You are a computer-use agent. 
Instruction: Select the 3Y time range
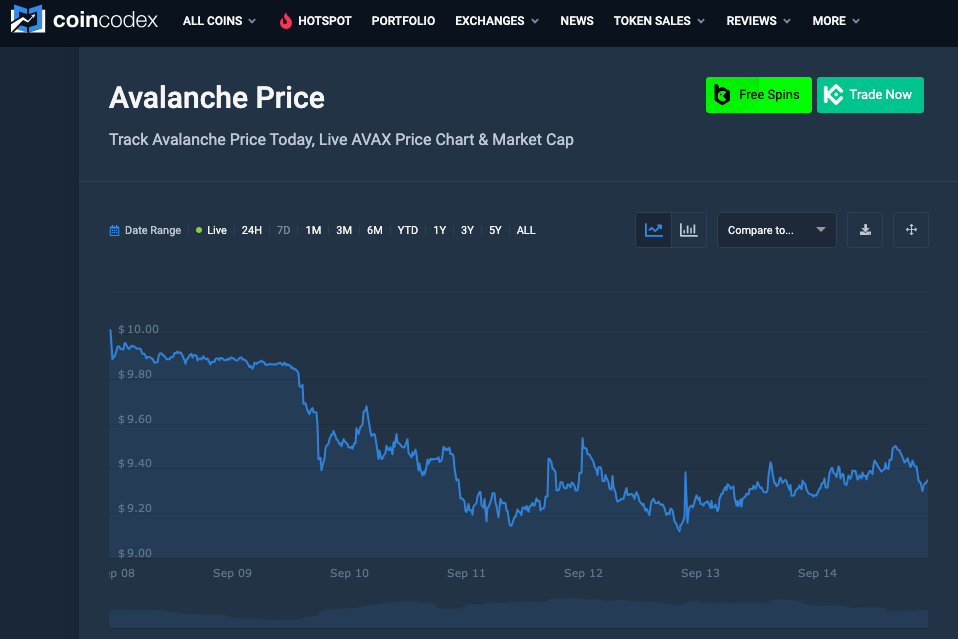tap(467, 230)
